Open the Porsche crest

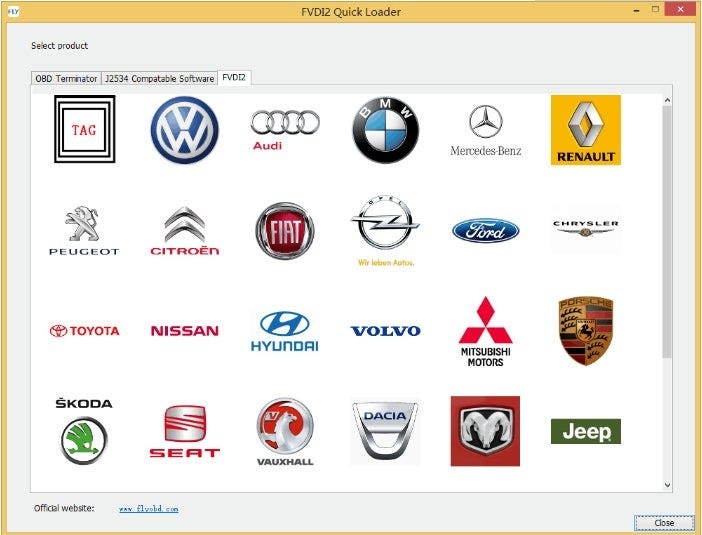586,331
